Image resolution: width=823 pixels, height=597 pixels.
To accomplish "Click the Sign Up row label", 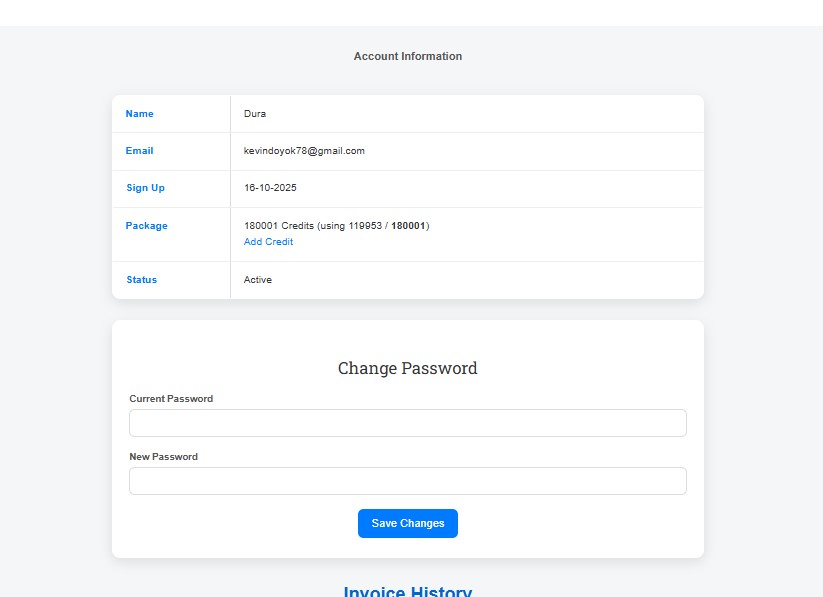I will tap(145, 188).
